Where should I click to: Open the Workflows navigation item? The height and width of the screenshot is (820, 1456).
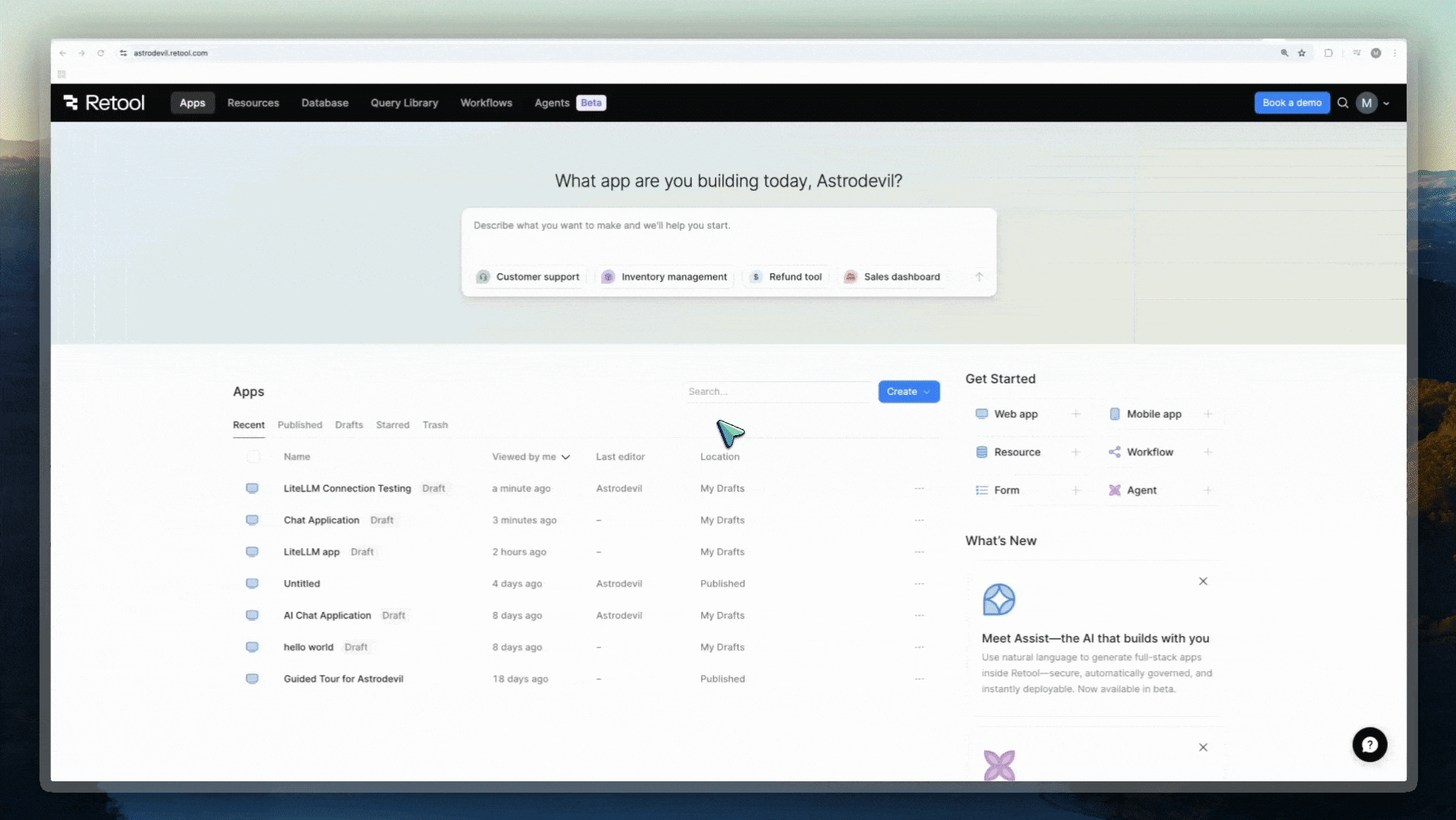click(x=486, y=102)
